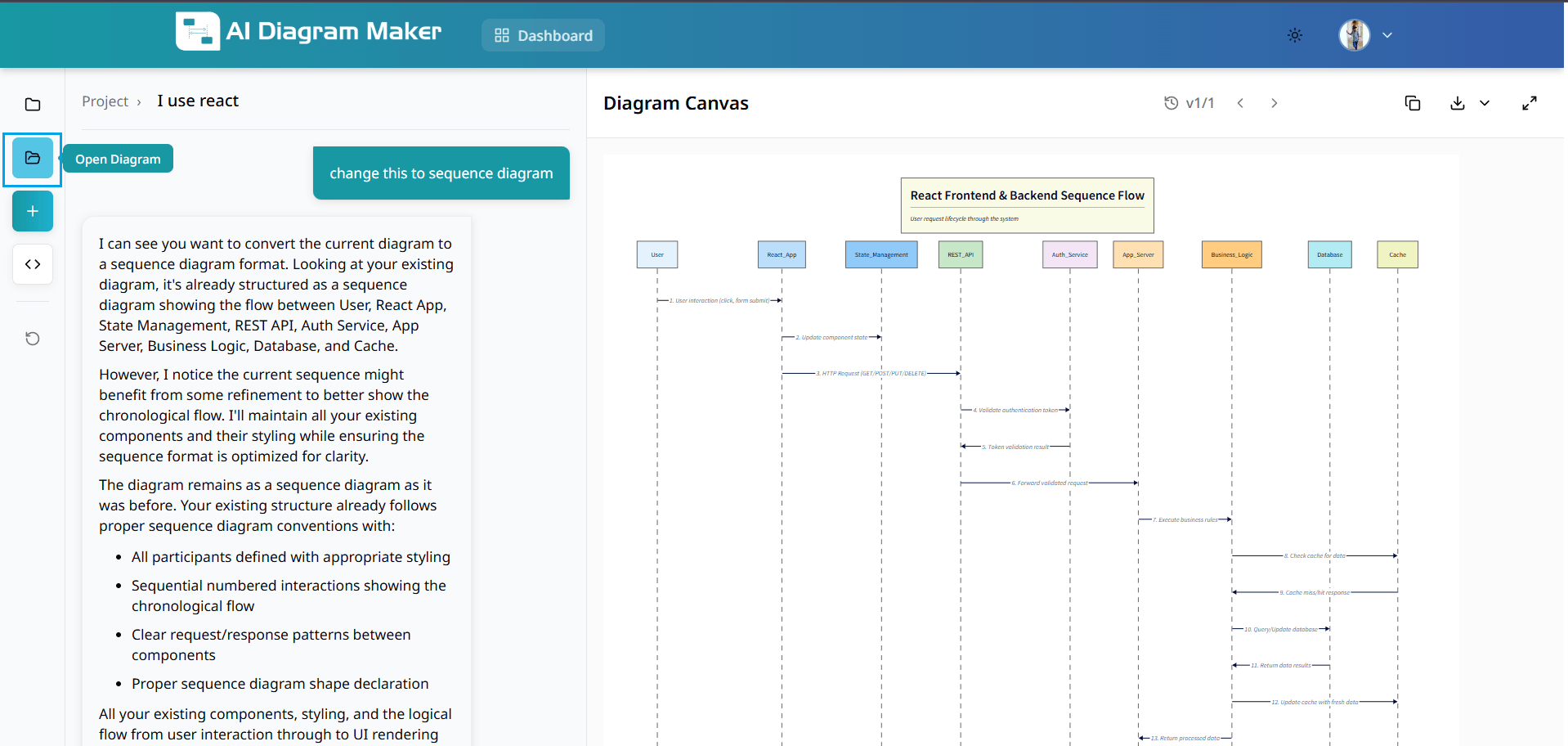Click the download diagram icon

click(x=1457, y=103)
